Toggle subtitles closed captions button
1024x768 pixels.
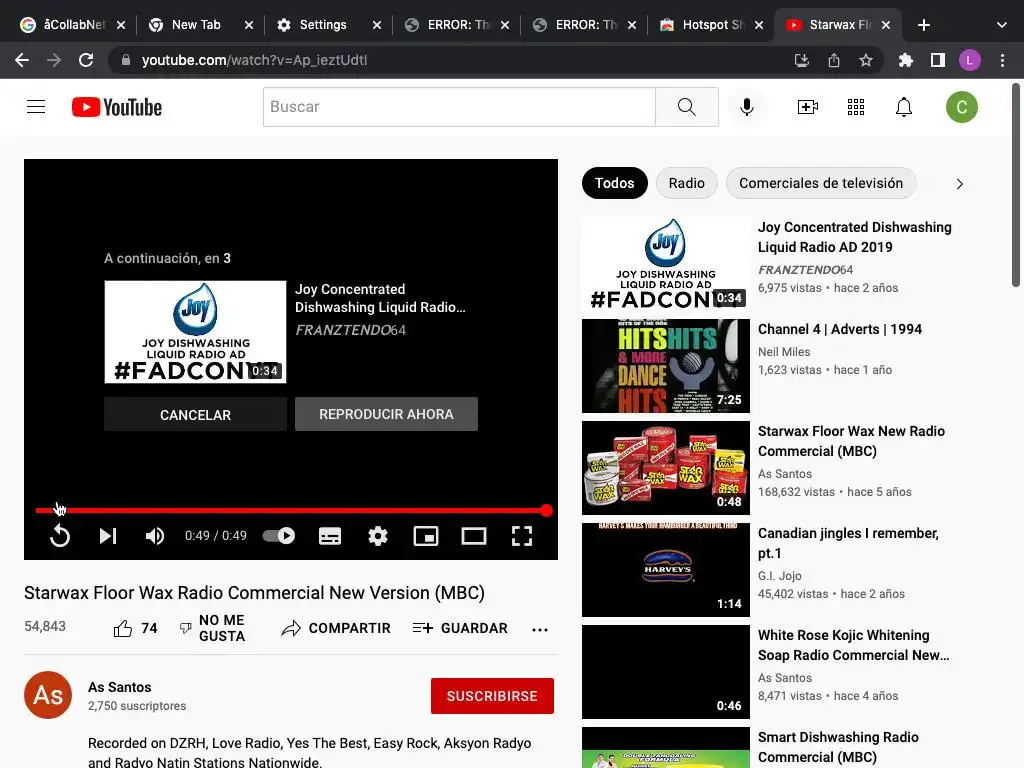(x=330, y=536)
